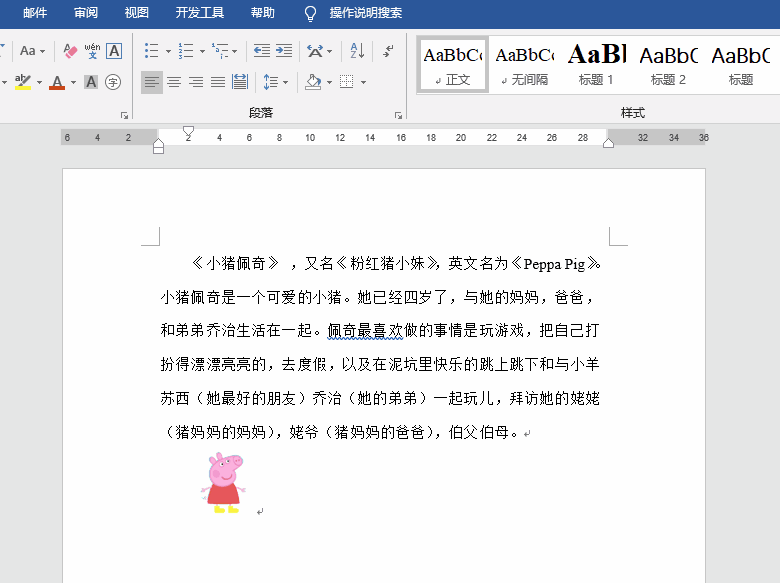The width and height of the screenshot is (780, 583).
Task: Open line and paragraph spacing
Action: 271,82
